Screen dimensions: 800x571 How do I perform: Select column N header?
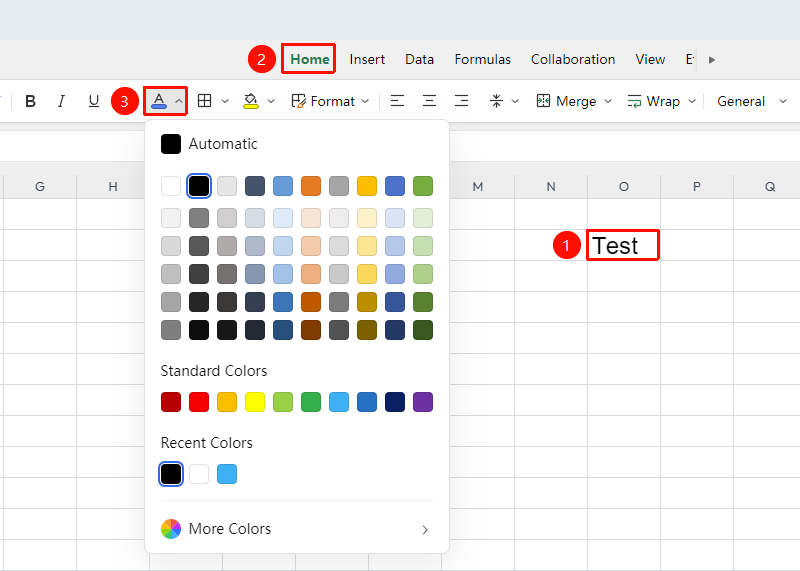pos(551,187)
